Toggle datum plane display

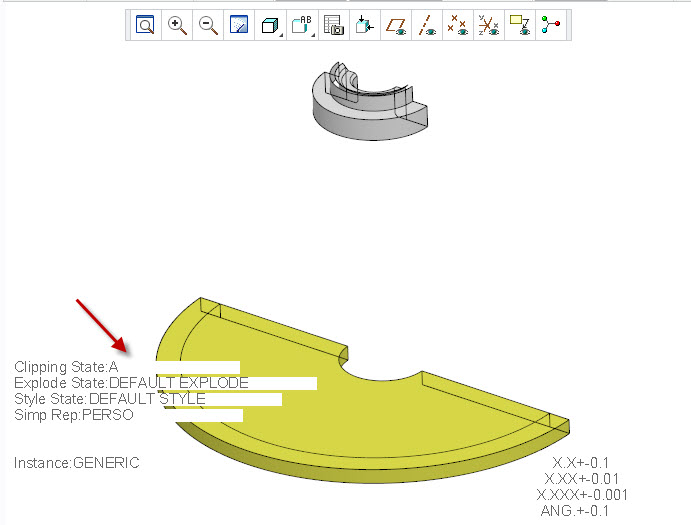[397, 26]
